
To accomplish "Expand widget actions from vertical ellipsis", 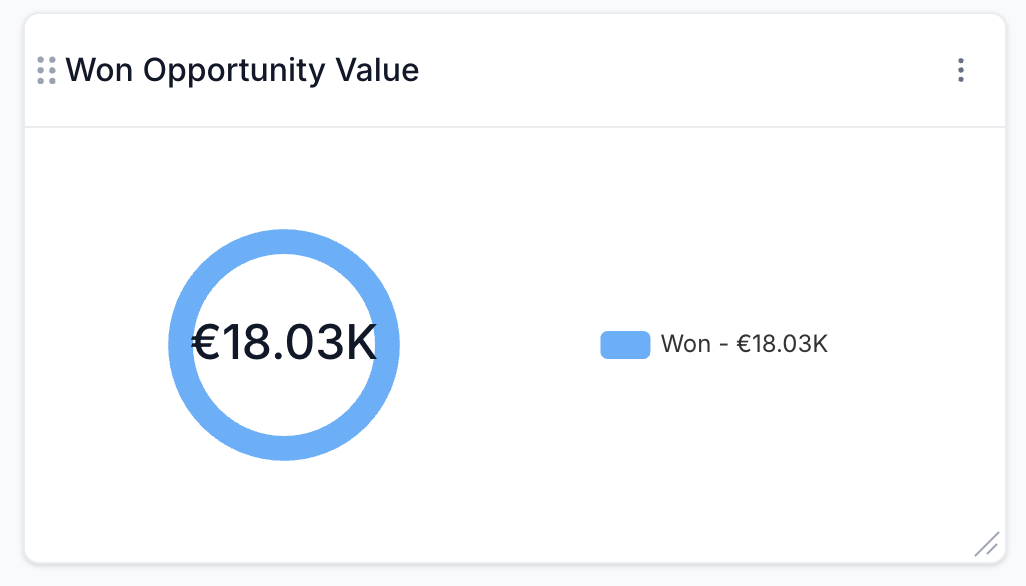I will 961,70.
